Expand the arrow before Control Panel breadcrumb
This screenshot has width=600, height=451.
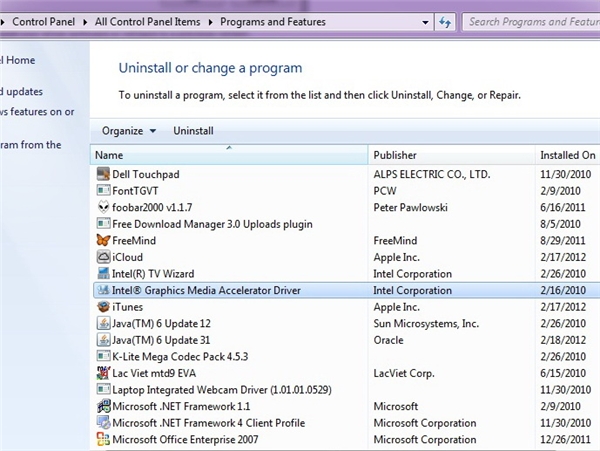click(x=2, y=22)
